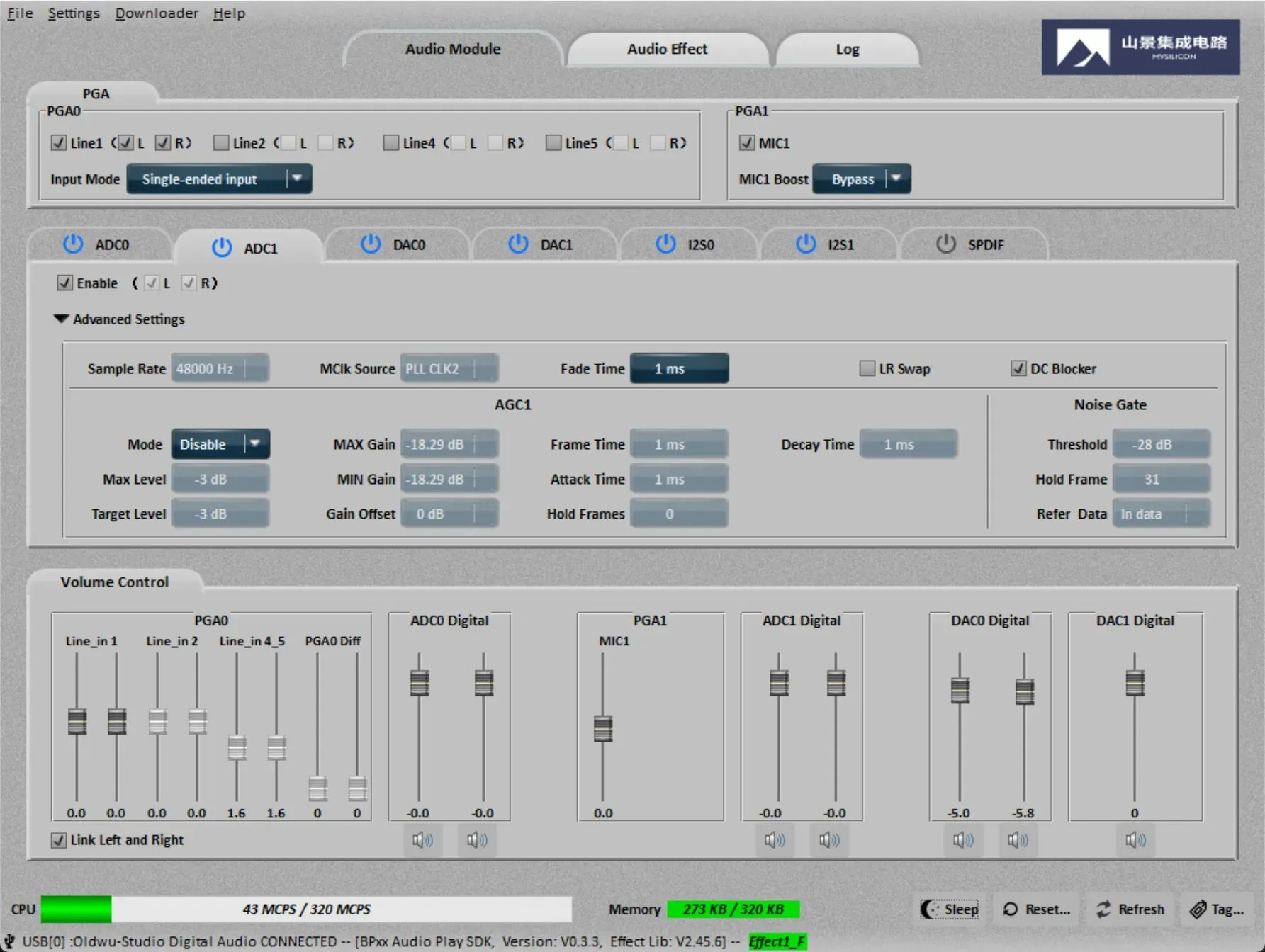Mute ADC0 Digital left channel speaker
The height and width of the screenshot is (952, 1265).
(422, 840)
